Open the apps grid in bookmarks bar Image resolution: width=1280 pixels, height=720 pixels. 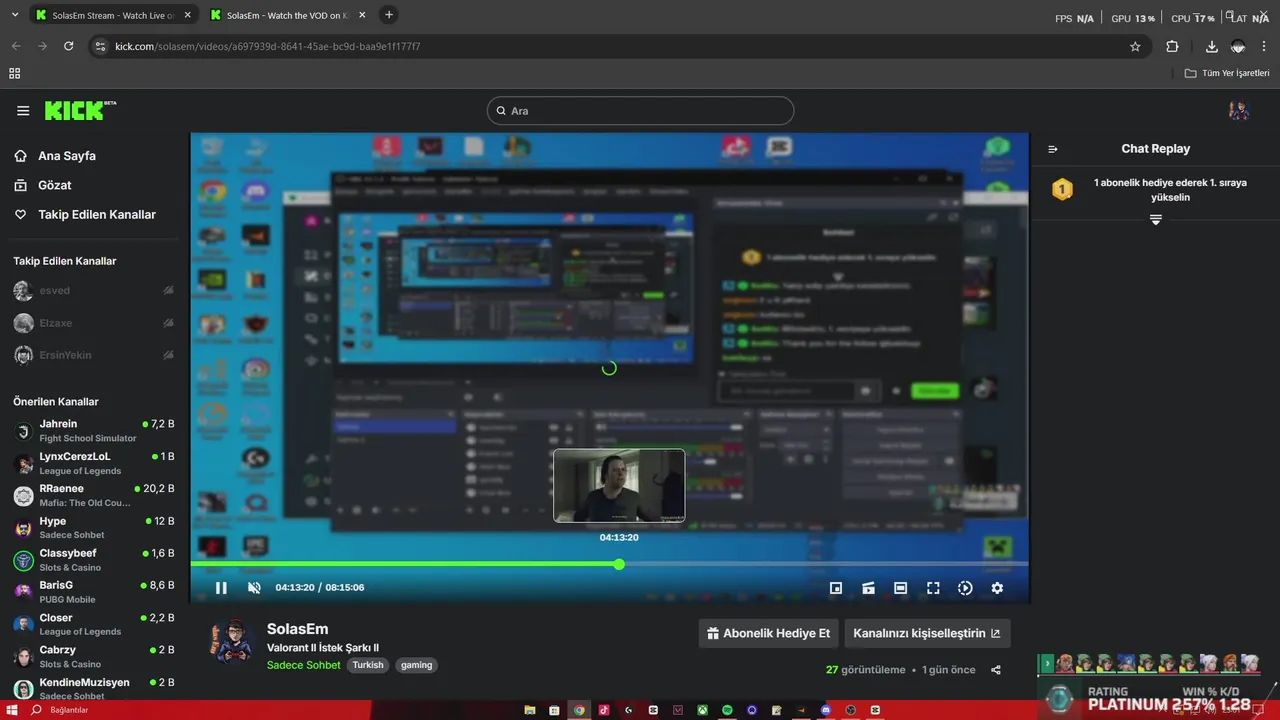click(x=14, y=73)
